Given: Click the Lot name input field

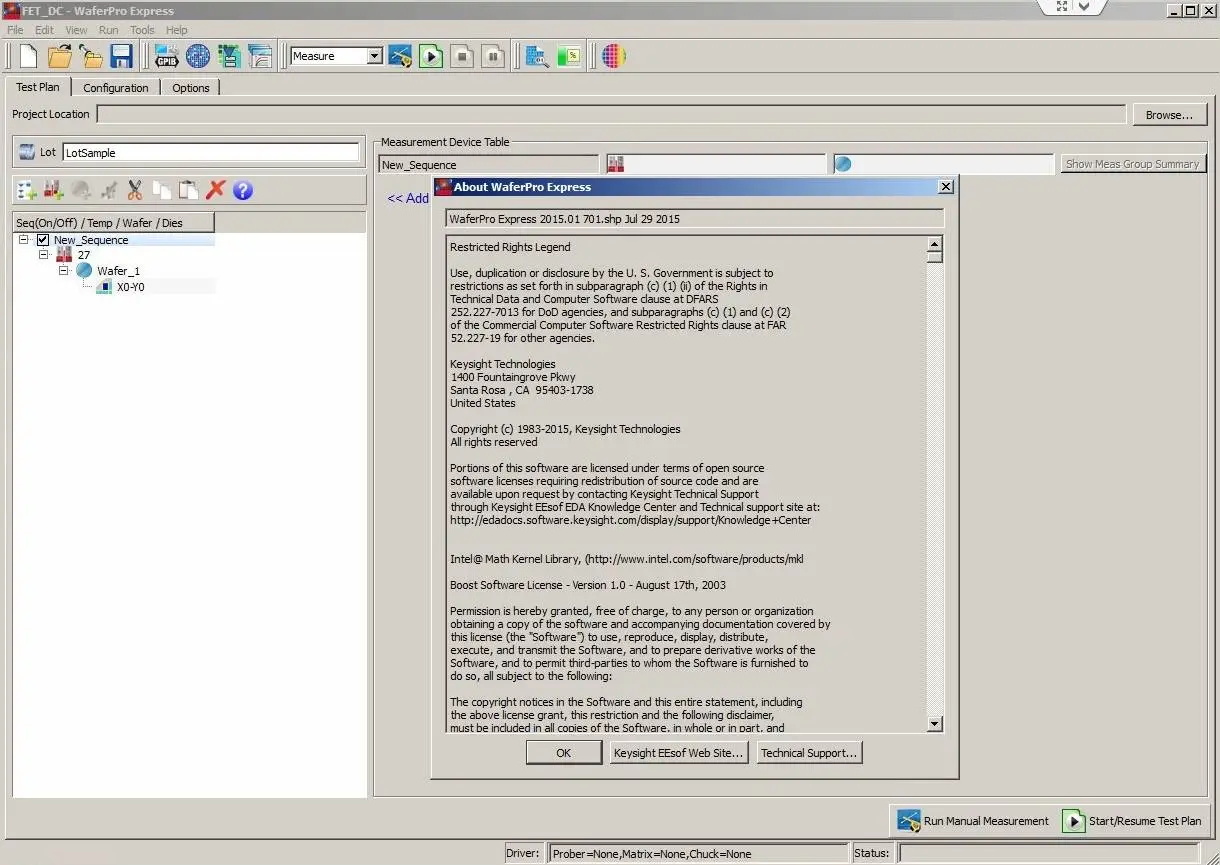Looking at the screenshot, I should (211, 153).
